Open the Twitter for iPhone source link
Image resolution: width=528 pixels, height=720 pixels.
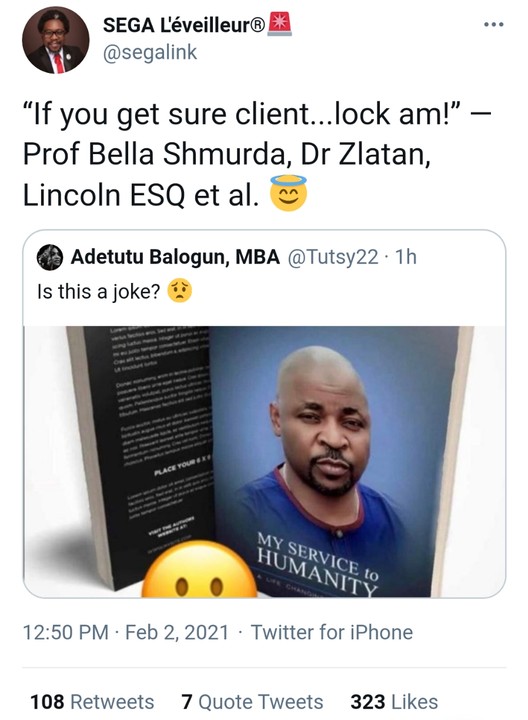(331, 632)
